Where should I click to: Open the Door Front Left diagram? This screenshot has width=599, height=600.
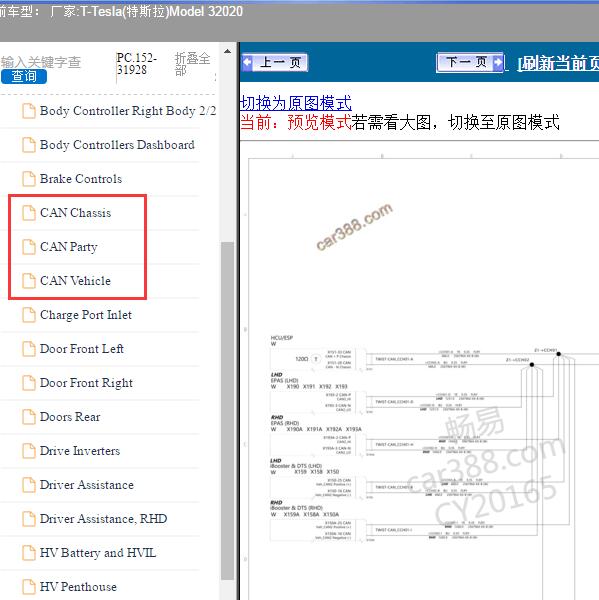click(x=82, y=349)
